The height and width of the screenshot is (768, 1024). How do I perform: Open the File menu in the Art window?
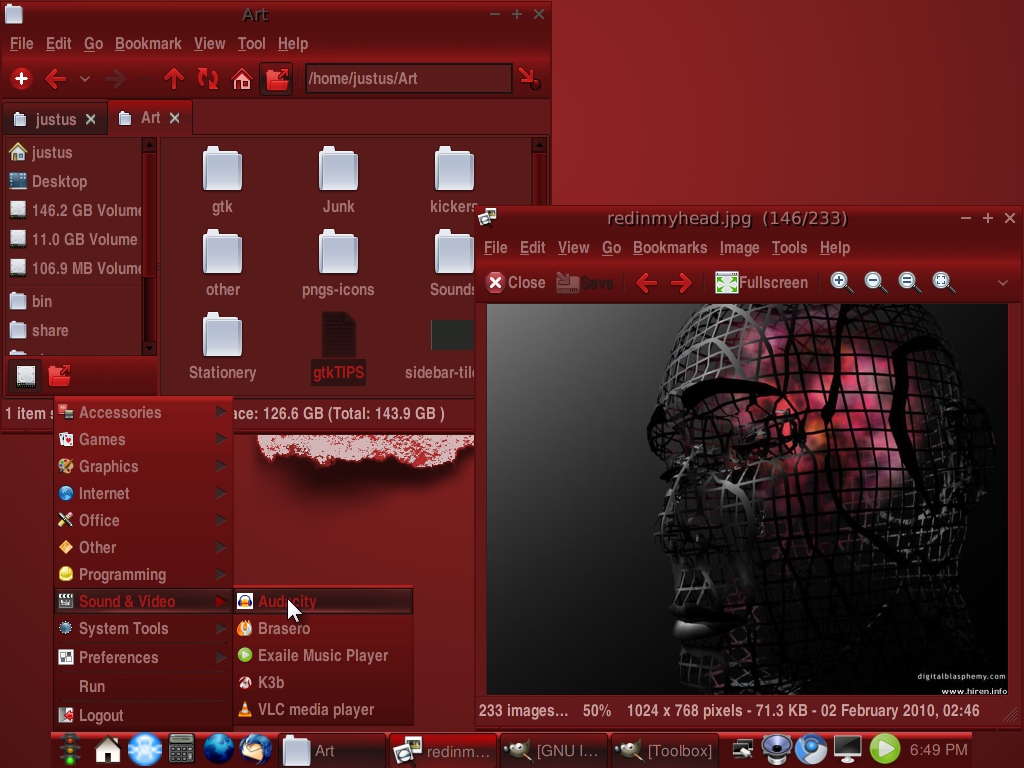tap(22, 44)
